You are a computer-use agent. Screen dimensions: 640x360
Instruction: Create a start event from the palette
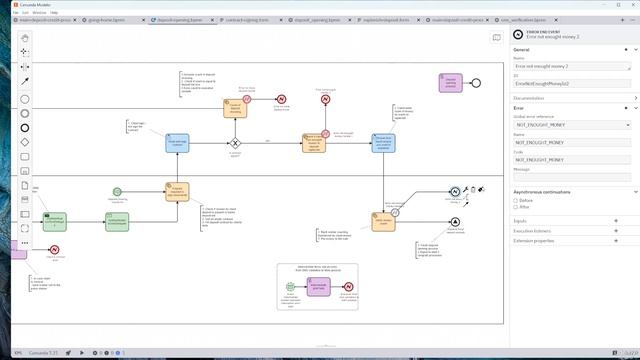[25, 99]
